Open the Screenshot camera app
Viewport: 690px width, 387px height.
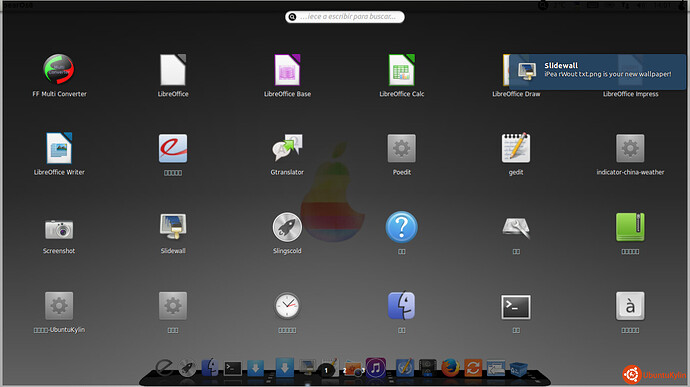coord(59,229)
